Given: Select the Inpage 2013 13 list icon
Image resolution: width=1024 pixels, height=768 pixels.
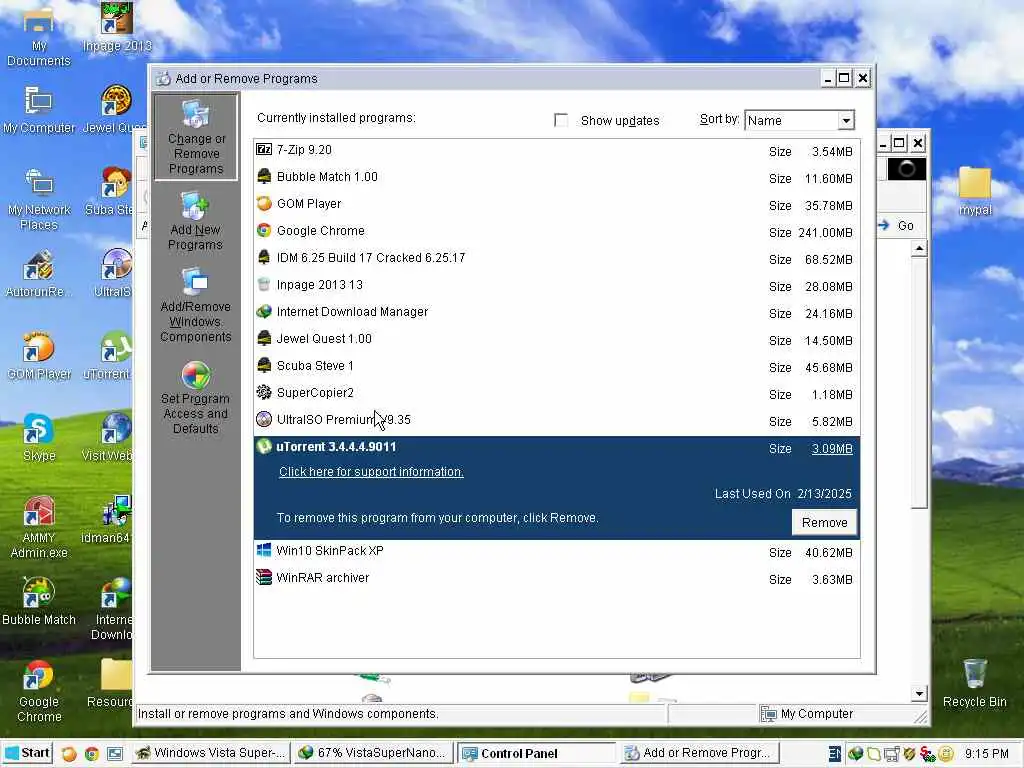Looking at the screenshot, I should pos(264,285).
